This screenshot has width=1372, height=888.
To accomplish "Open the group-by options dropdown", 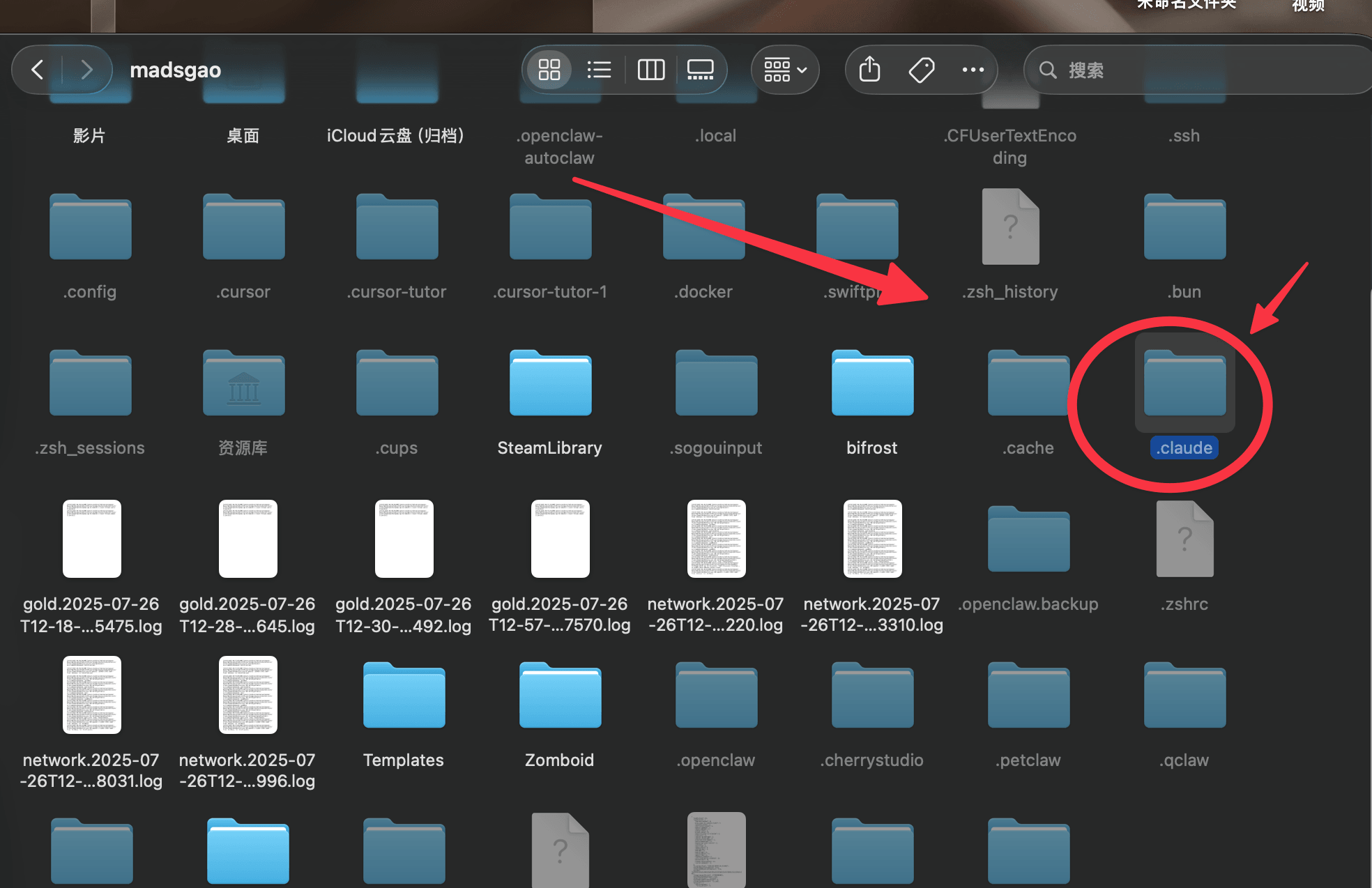I will 785,70.
